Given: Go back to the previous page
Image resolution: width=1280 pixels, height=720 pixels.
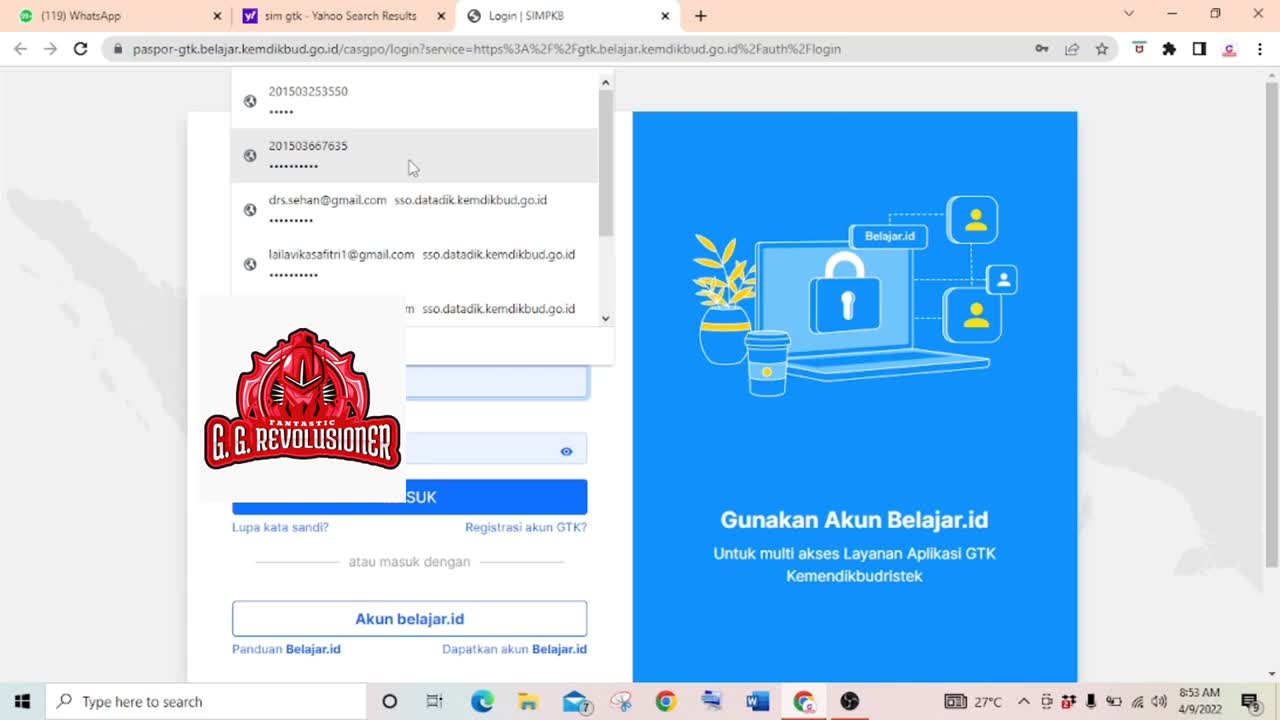Looking at the screenshot, I should (x=20, y=48).
